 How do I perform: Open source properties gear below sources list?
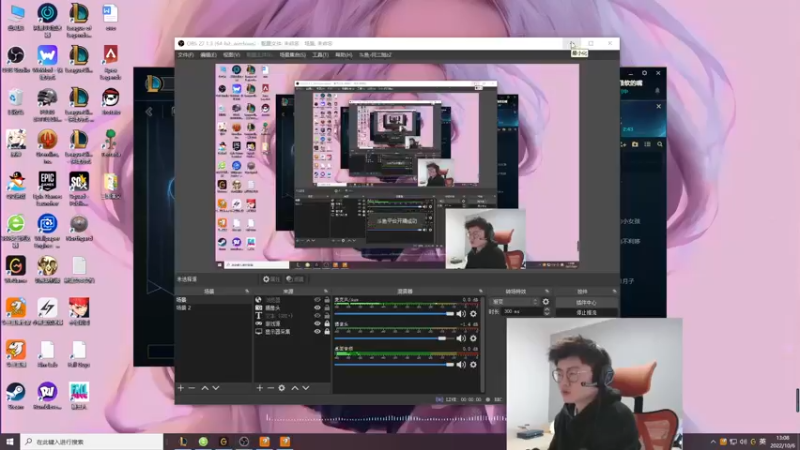point(282,388)
